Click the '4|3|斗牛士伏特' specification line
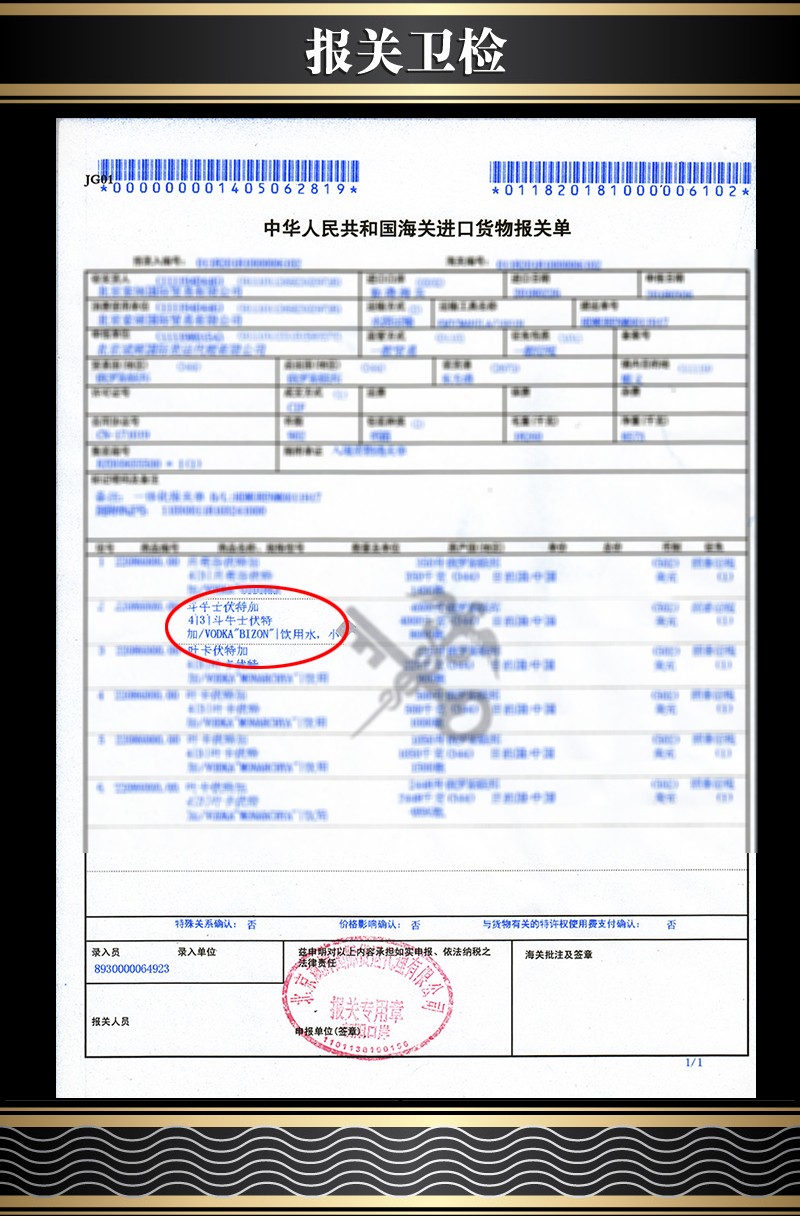 230,620
